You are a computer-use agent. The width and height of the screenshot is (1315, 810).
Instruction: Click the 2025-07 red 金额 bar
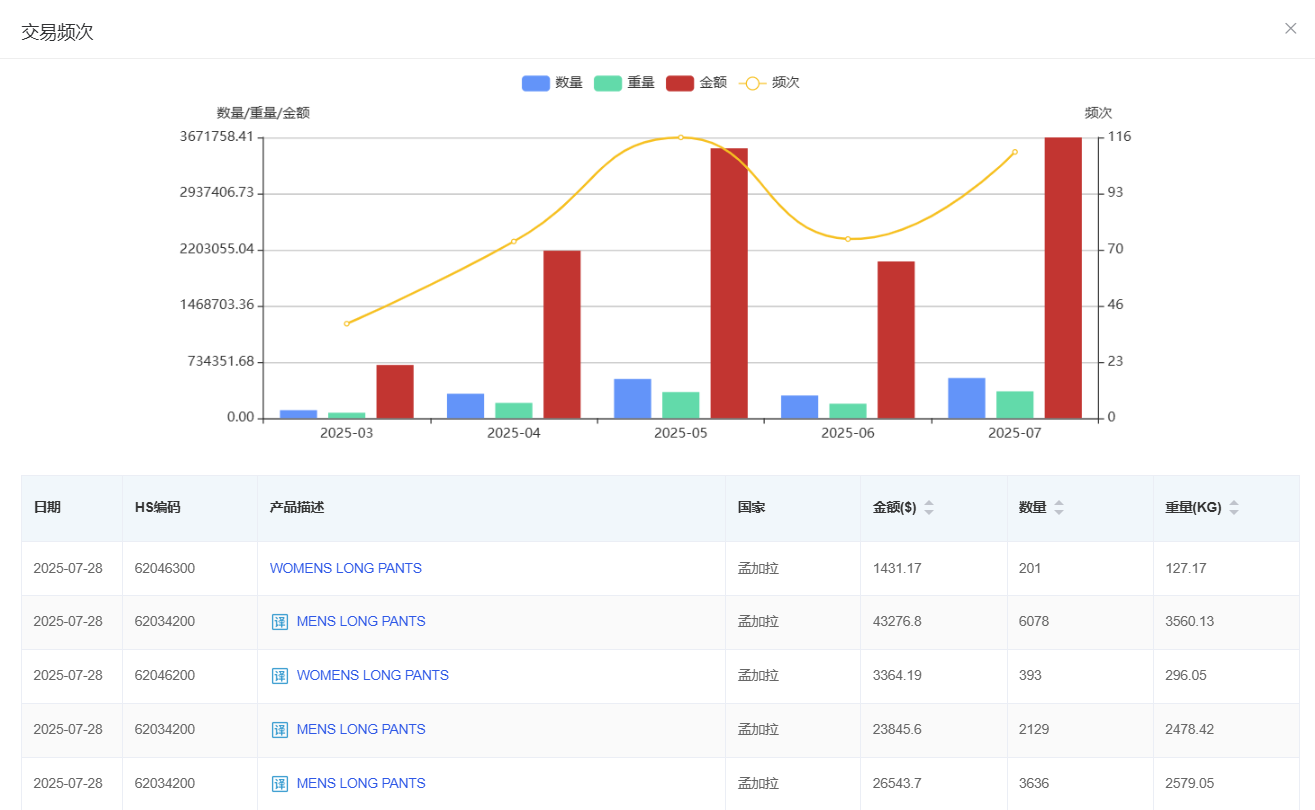coord(1063,278)
